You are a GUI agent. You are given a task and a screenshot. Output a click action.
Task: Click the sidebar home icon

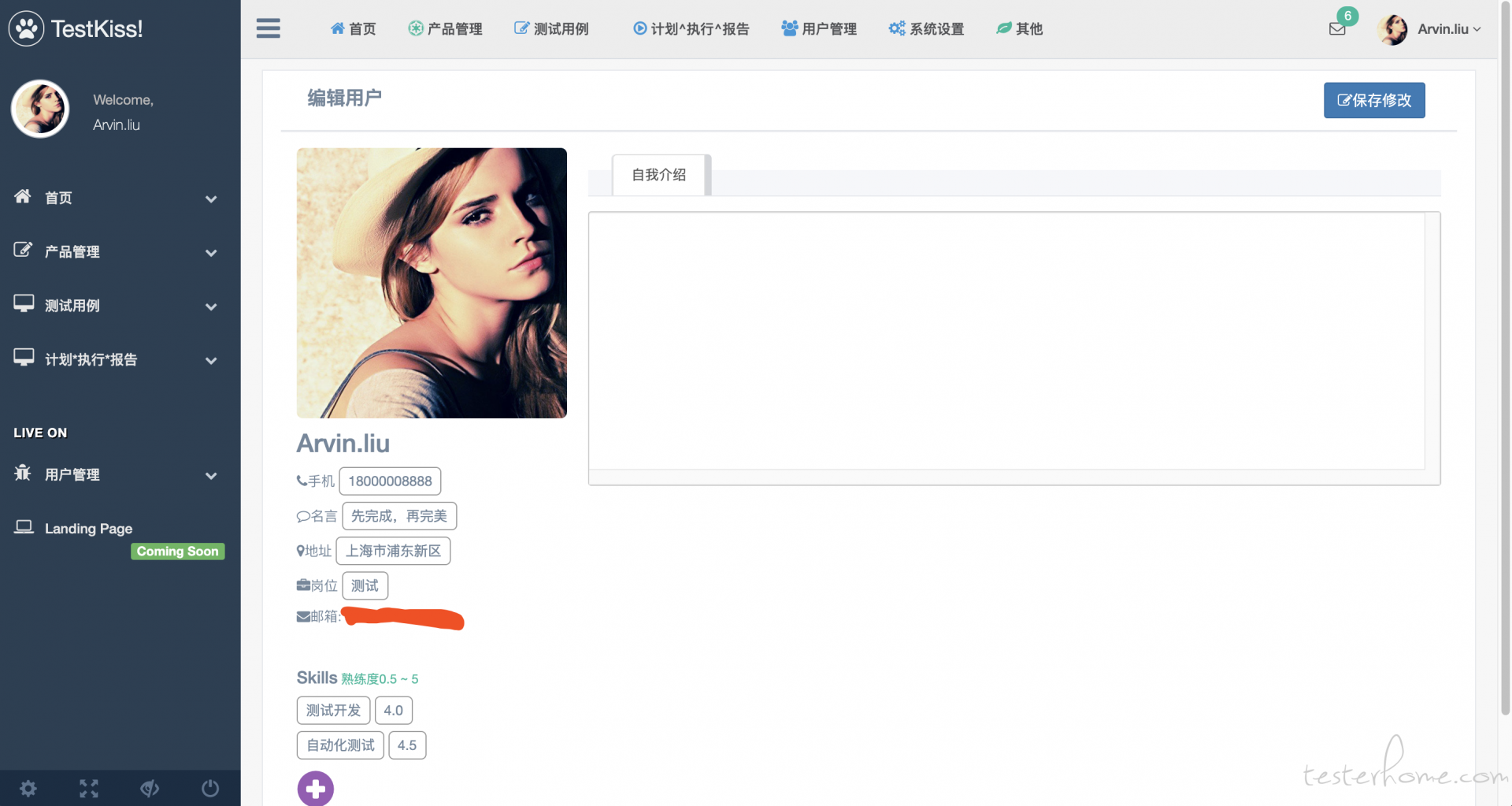click(23, 196)
